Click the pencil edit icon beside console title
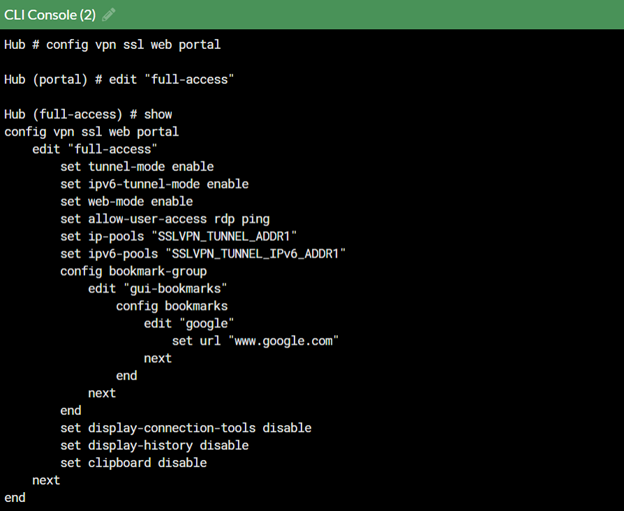 point(109,15)
